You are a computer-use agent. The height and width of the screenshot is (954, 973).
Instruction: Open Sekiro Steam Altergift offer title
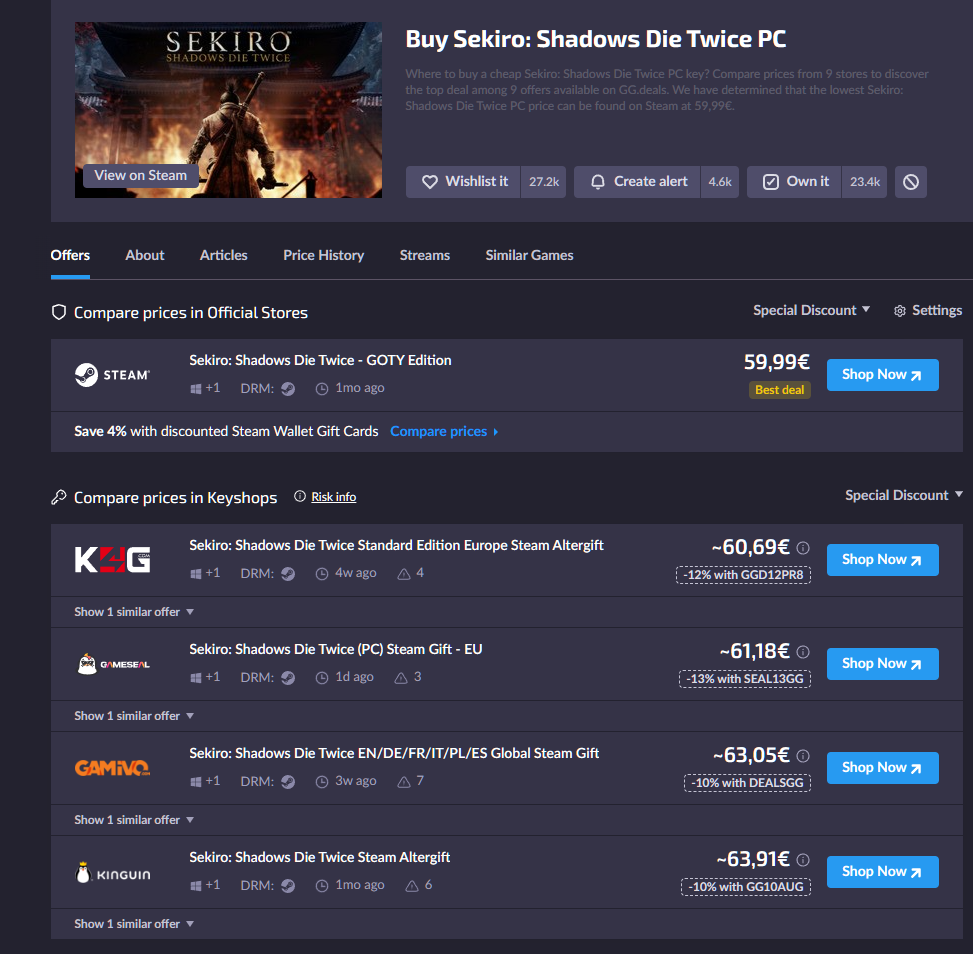320,857
